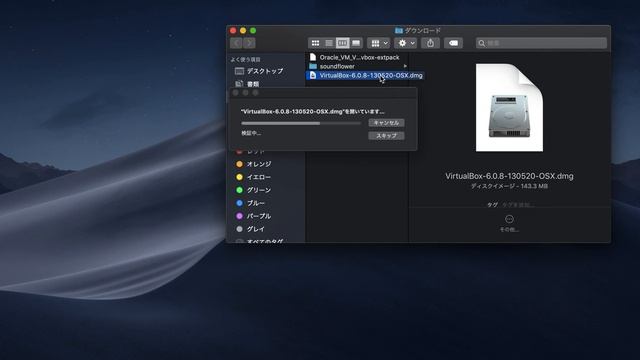Image resolution: width=640 pixels, height=360 pixels.
Task: Click the Finder search field
Action: [x=541, y=43]
